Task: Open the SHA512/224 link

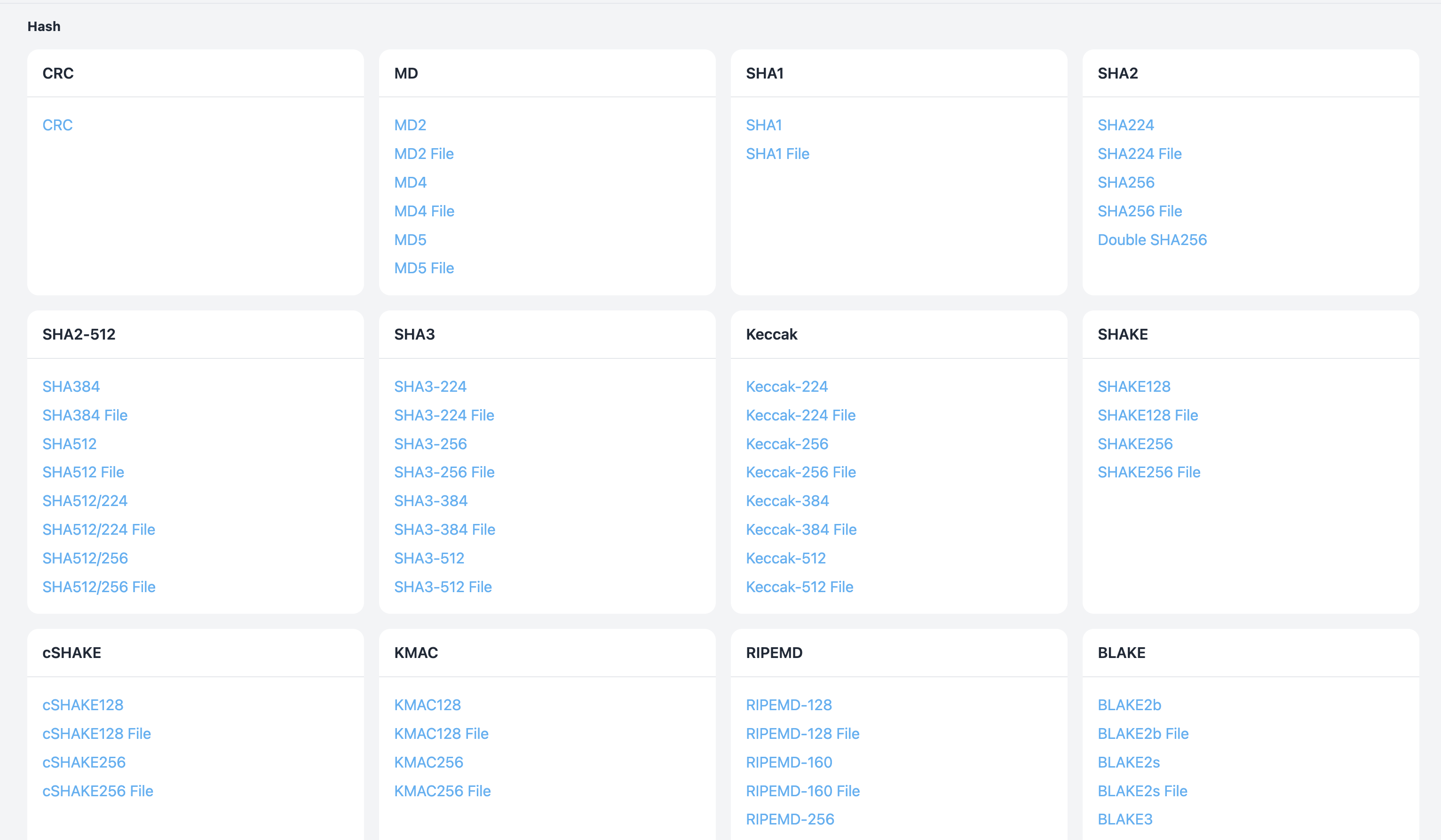Action: click(85, 501)
